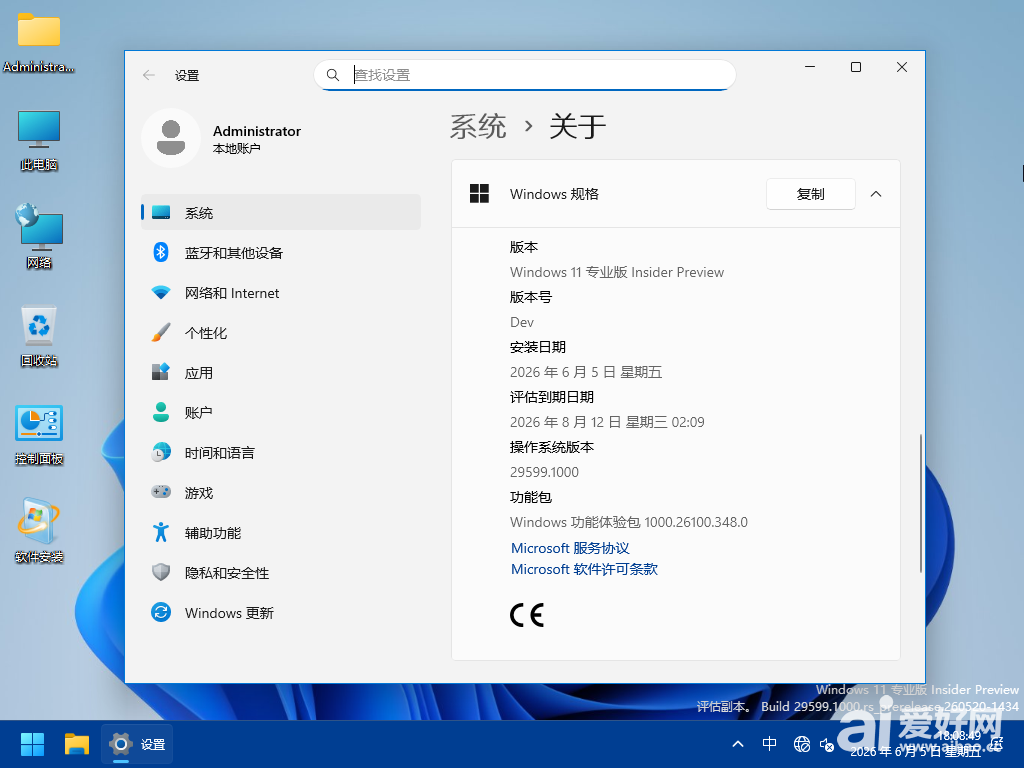Screen dimensions: 1024x768
Task: Select 软件安装 desktop icon
Action: click(x=39, y=532)
